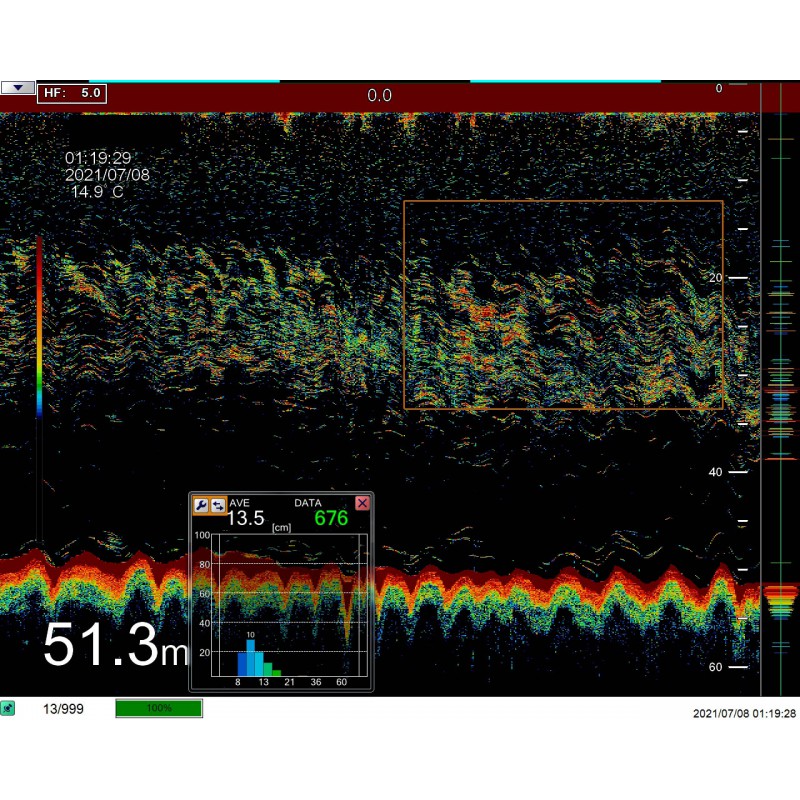Click the vertical echo color scale bar

39,327
